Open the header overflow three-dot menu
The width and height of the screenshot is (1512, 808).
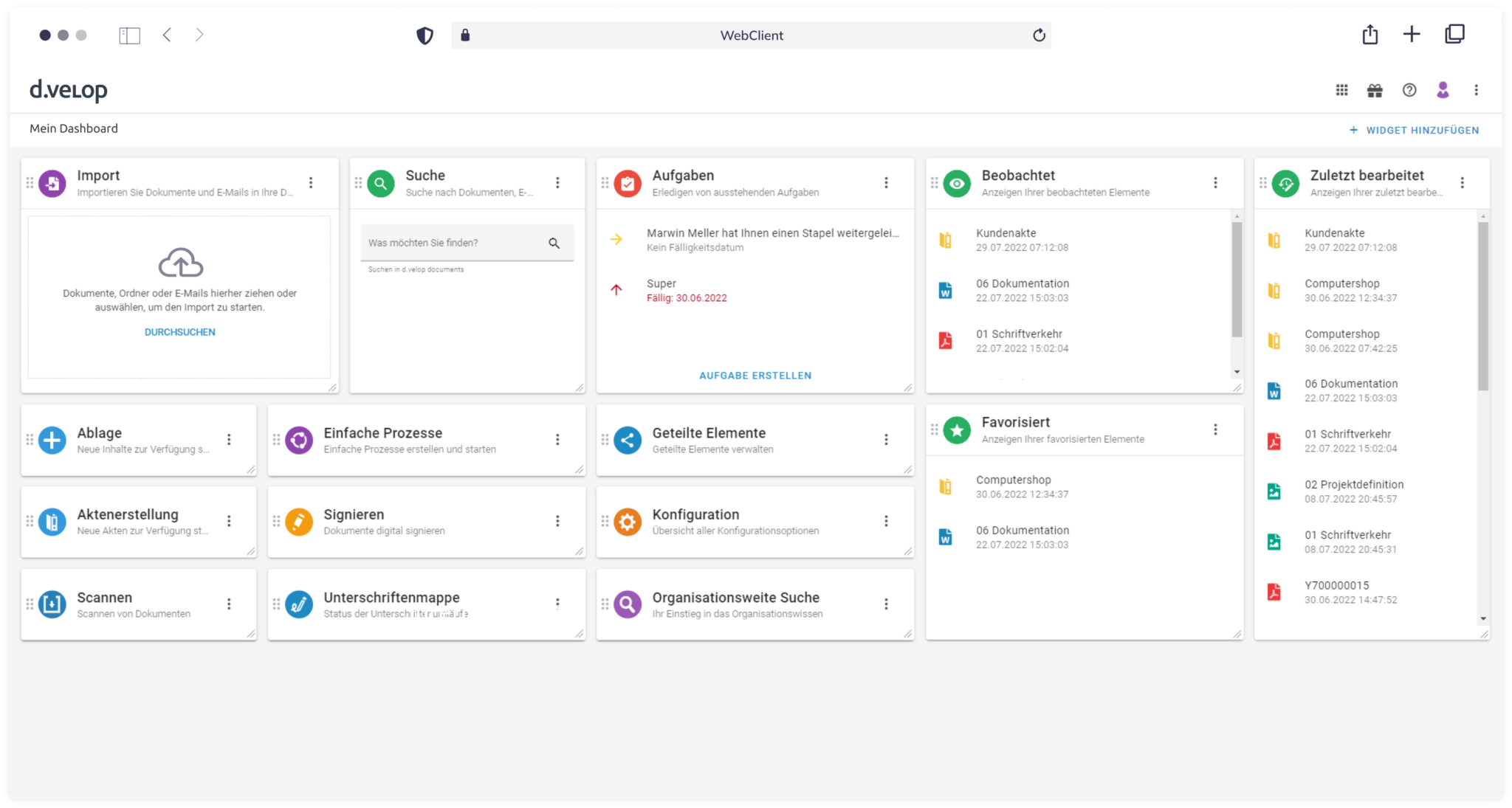pos(1476,90)
